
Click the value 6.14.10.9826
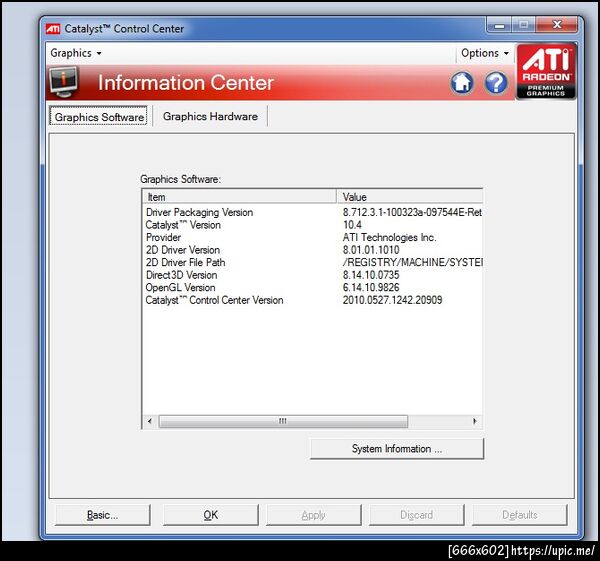[x=371, y=288]
